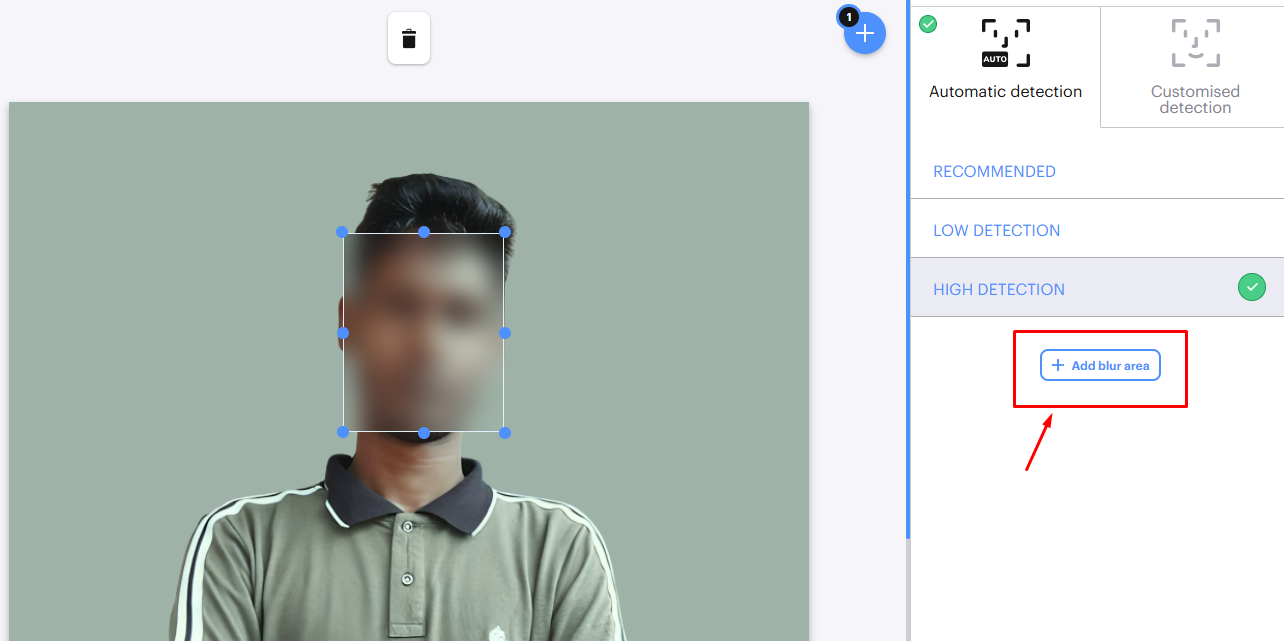Click the plus icon inside Add blur area
This screenshot has width=1284, height=641.
click(1058, 365)
